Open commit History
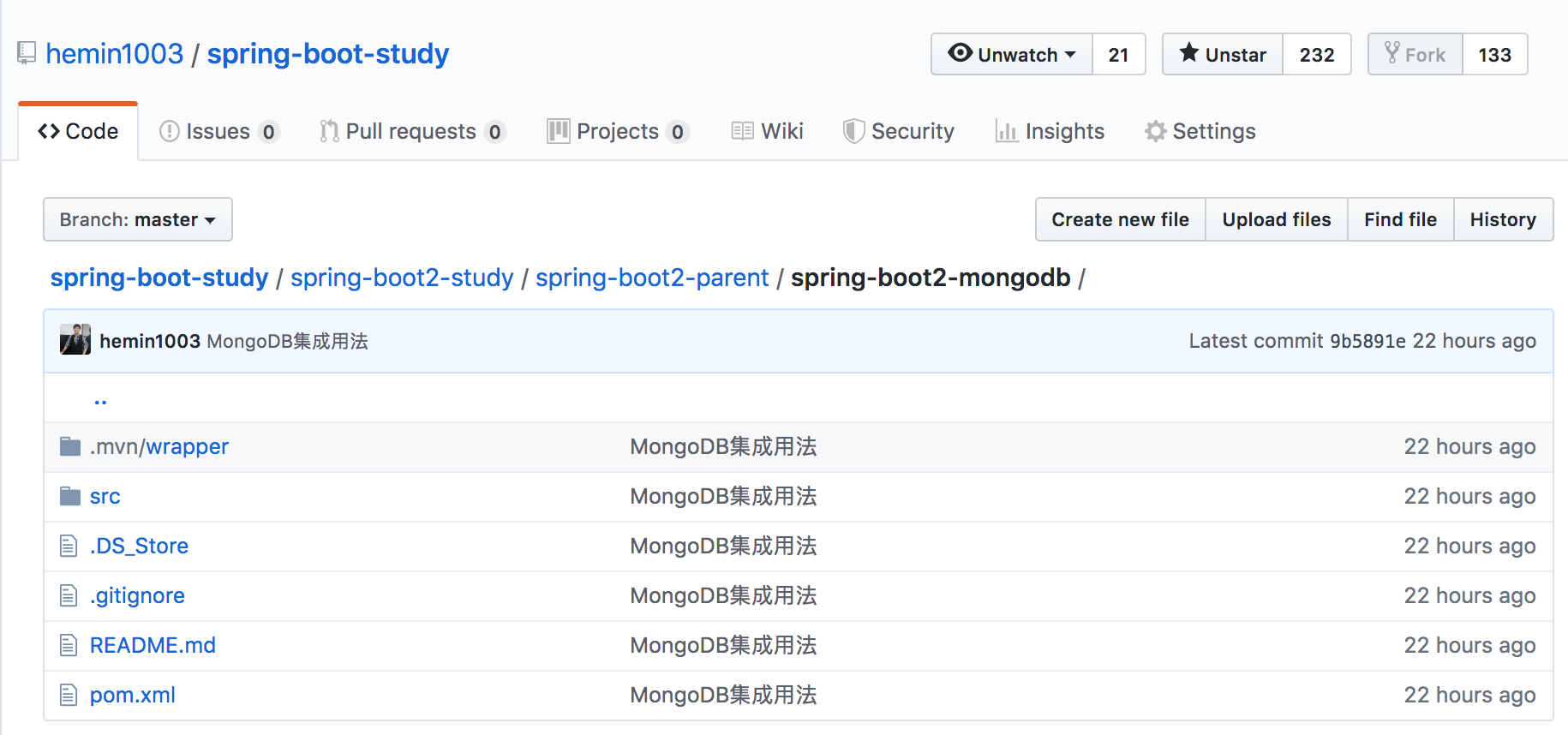The width and height of the screenshot is (1568, 735). (1504, 219)
